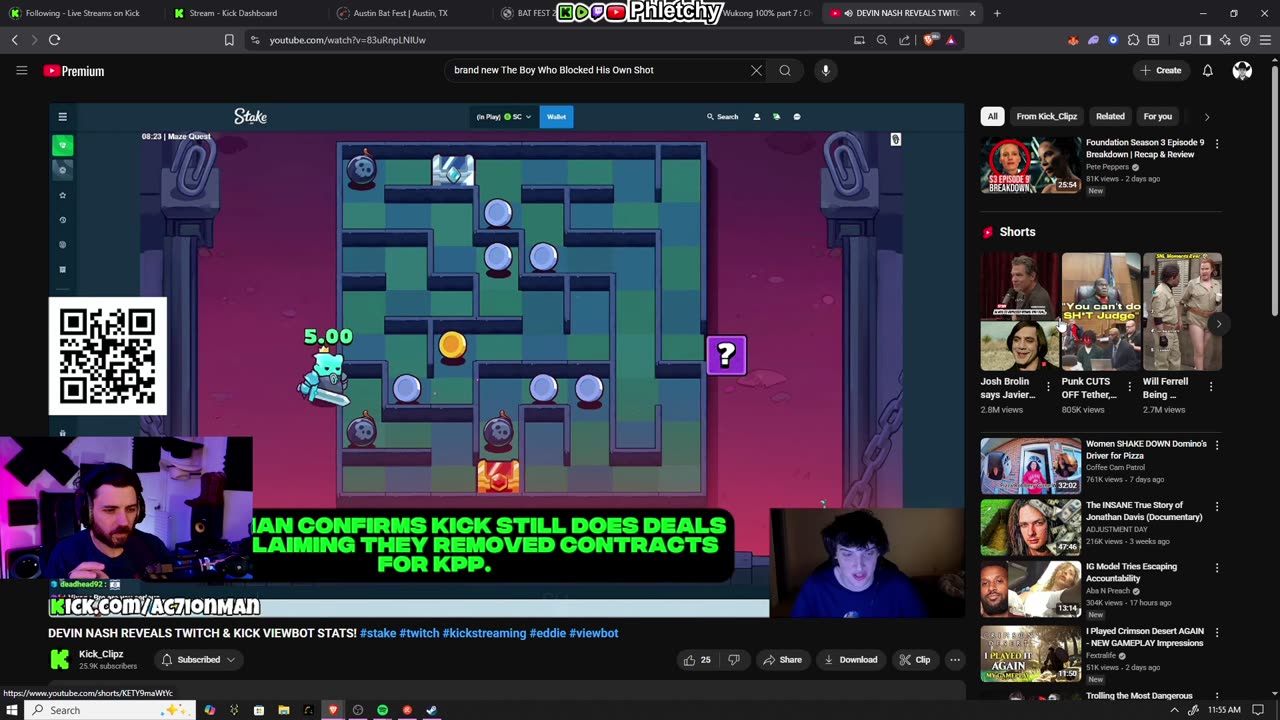Open Spotify from the Windows taskbar
Screen dimensions: 1280x720
pyautogui.click(x=382, y=710)
